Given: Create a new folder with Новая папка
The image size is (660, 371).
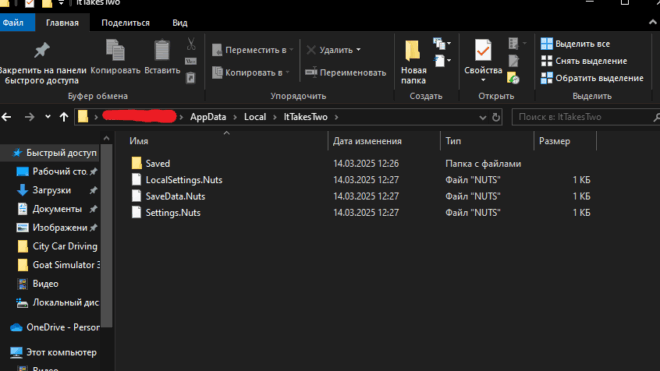Looking at the screenshot, I should (x=413, y=62).
